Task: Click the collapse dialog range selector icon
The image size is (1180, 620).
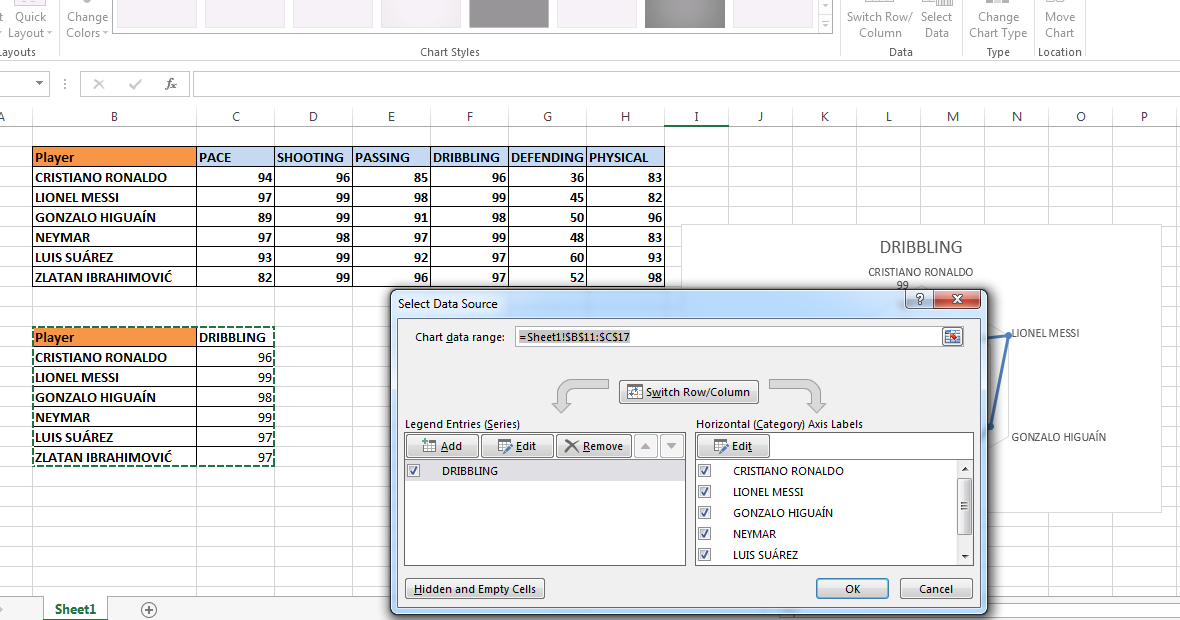Action: (952, 336)
